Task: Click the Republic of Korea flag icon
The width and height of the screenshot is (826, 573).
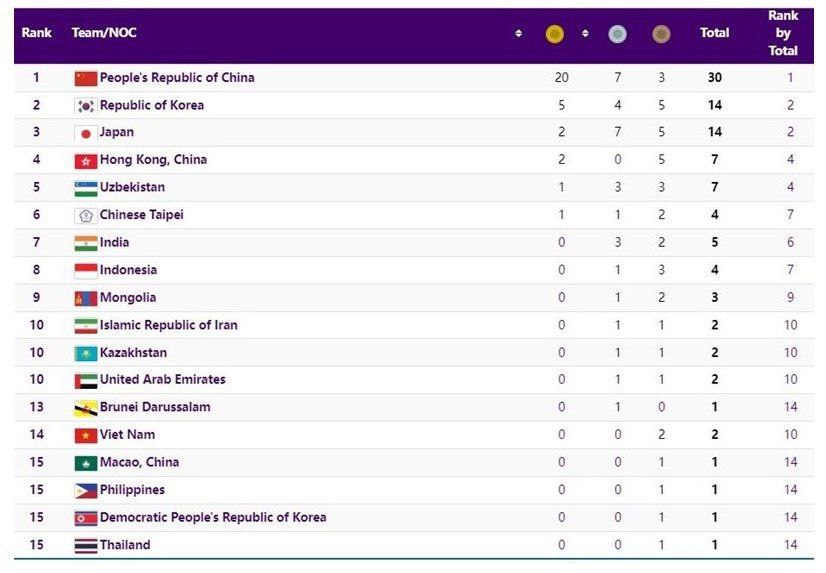Action: (x=85, y=106)
